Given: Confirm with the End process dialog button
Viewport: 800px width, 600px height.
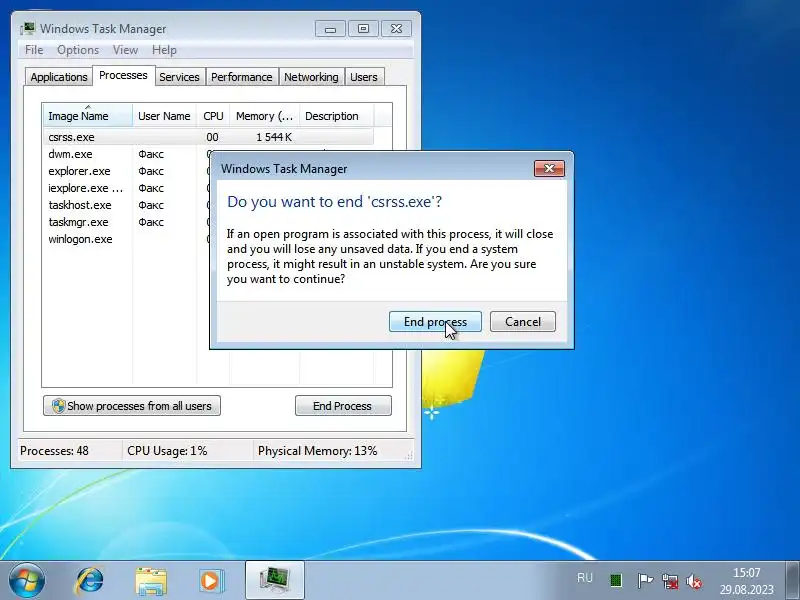Looking at the screenshot, I should (x=435, y=322).
